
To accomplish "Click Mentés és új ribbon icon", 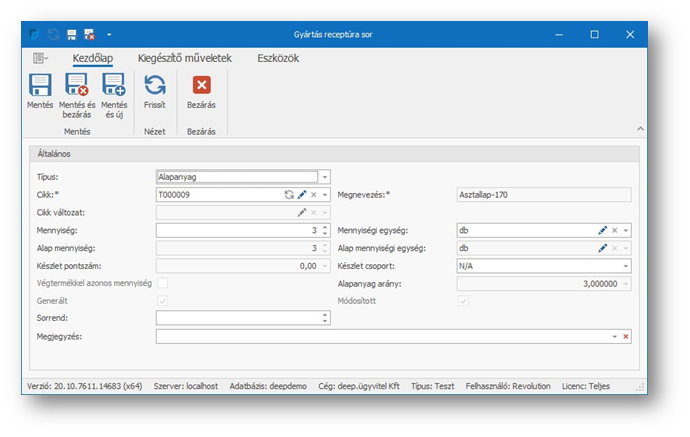I will 114,86.
